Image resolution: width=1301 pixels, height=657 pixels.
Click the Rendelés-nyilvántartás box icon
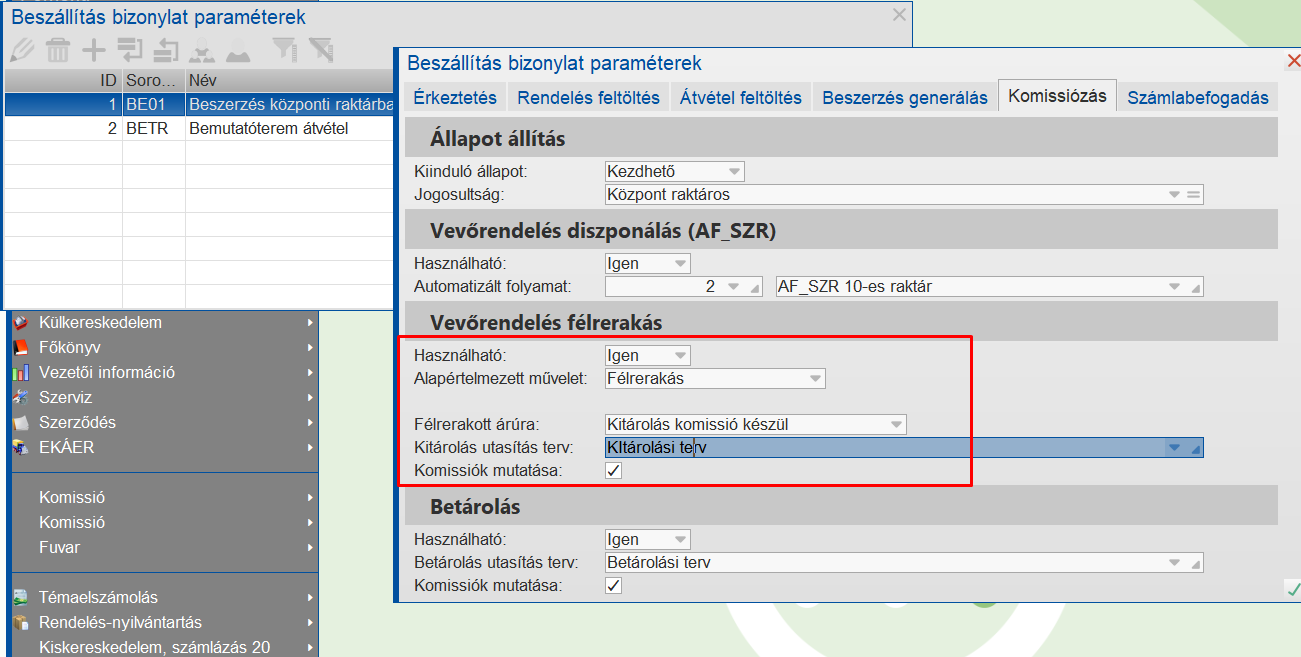click(21, 623)
